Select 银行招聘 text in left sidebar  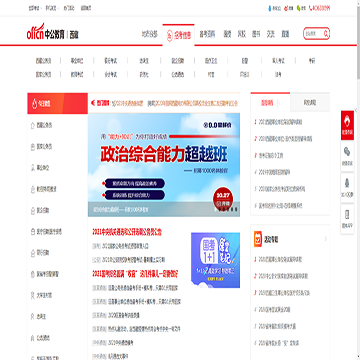coord(43,253)
